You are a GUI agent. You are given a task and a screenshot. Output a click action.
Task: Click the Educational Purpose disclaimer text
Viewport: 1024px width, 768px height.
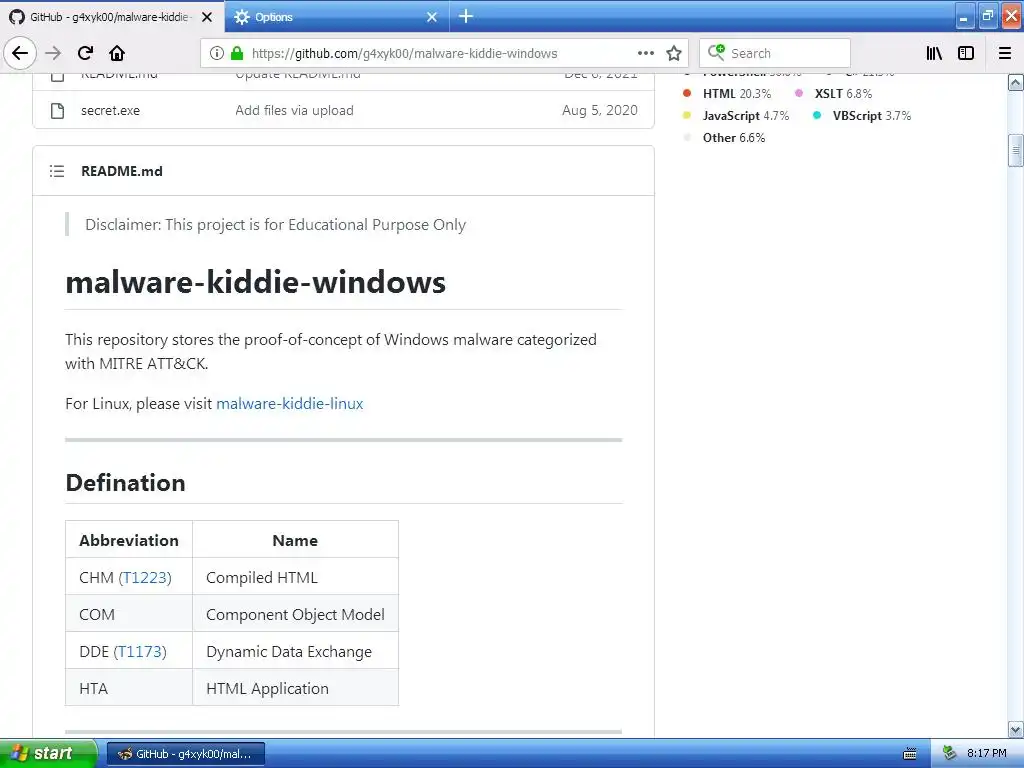[276, 225]
